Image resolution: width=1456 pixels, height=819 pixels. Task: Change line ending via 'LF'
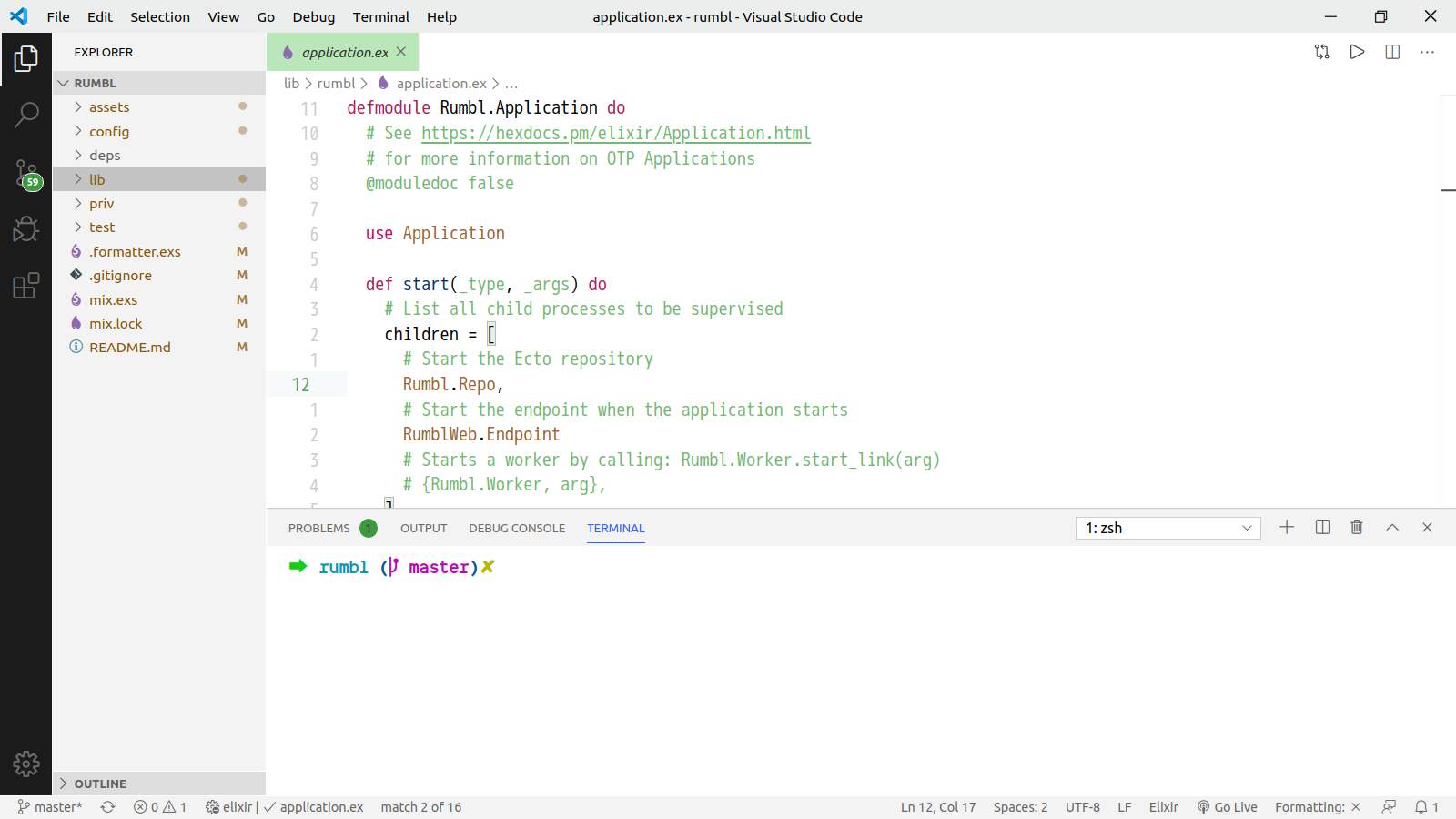[1125, 807]
